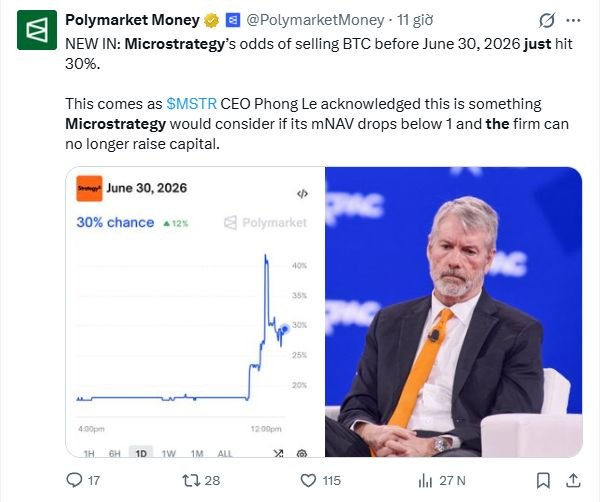Bookmark this Polymarket Money post
The image size is (602, 502).
(x=543, y=480)
